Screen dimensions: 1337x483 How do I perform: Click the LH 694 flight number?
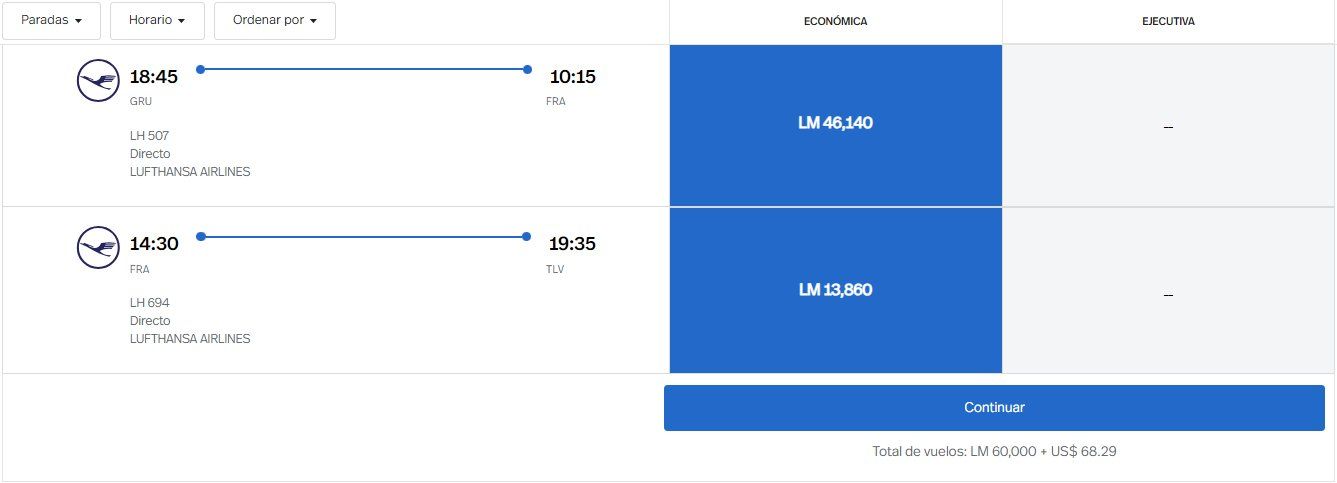click(149, 302)
